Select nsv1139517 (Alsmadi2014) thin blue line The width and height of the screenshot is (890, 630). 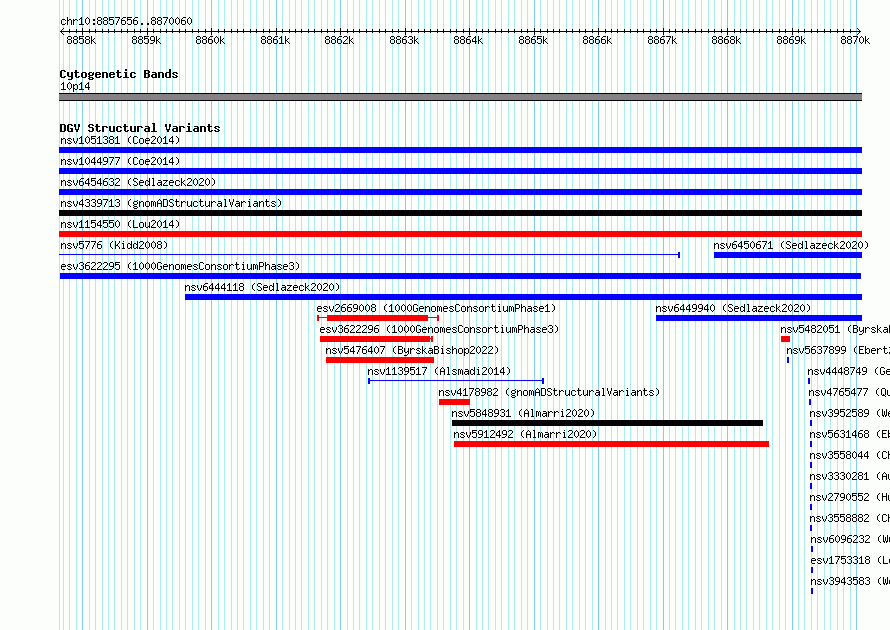[456, 381]
